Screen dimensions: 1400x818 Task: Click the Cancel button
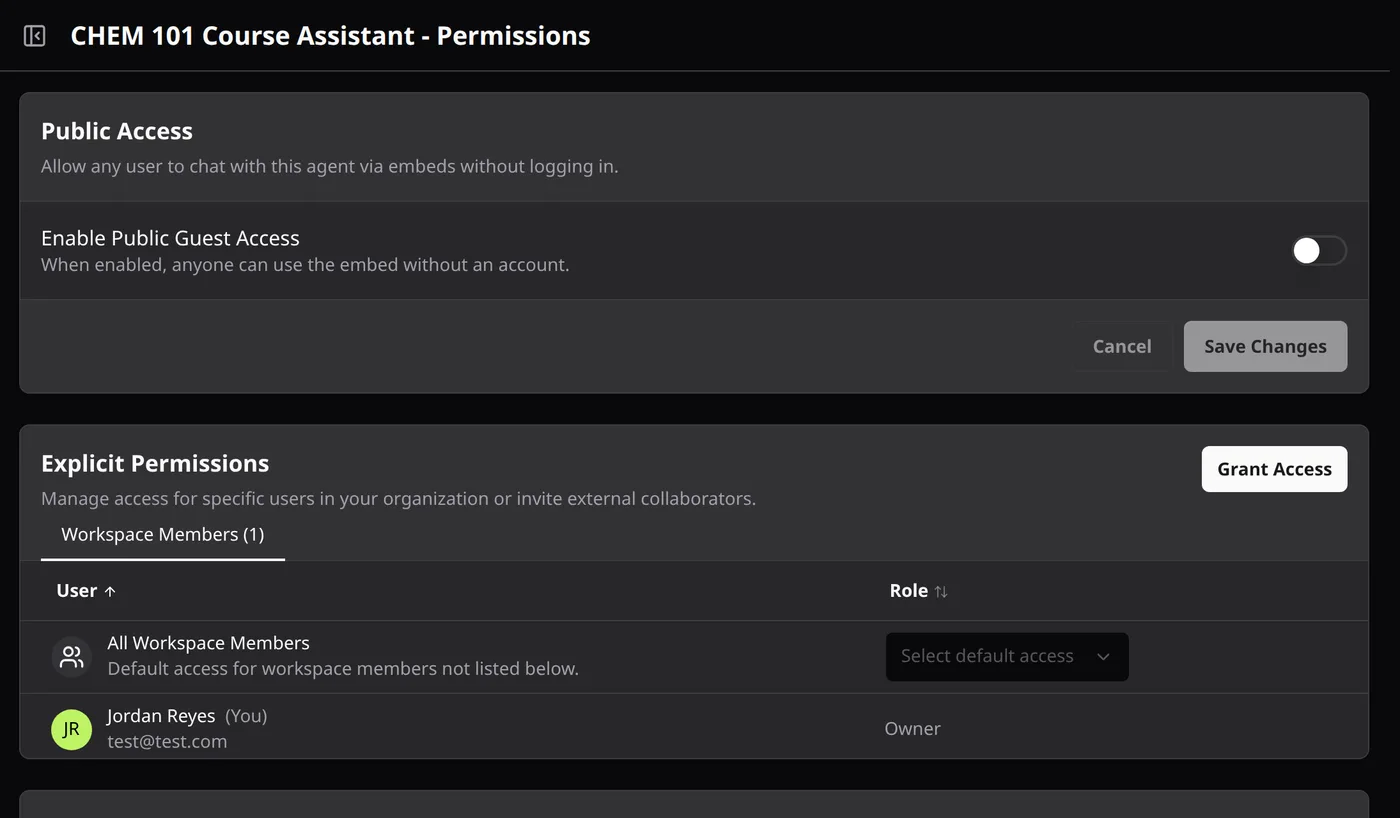[x=1122, y=346]
